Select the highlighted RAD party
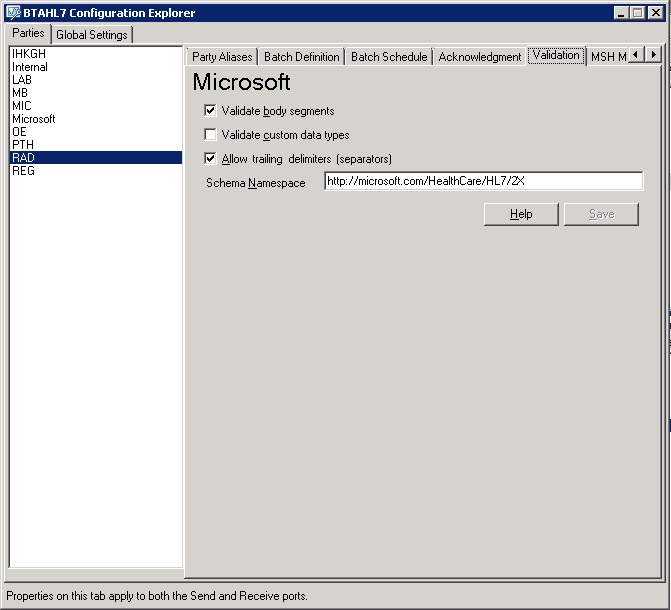This screenshot has height=610, width=671. [96, 158]
